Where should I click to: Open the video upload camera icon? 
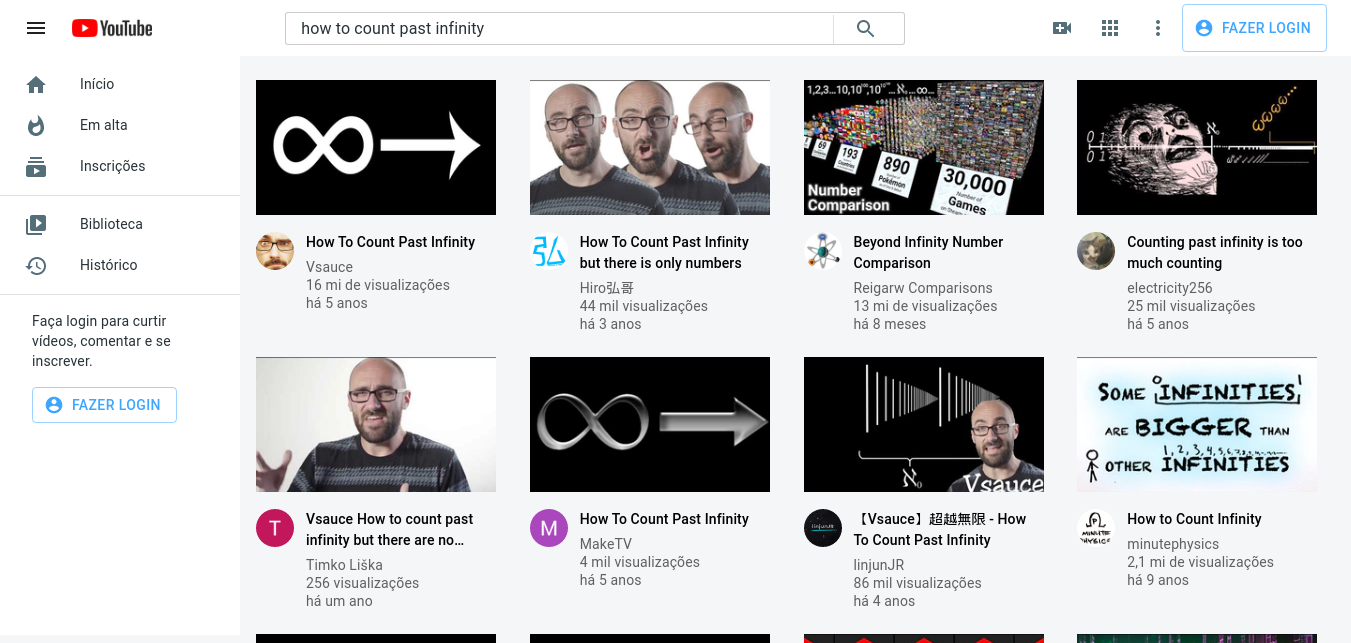point(1062,28)
